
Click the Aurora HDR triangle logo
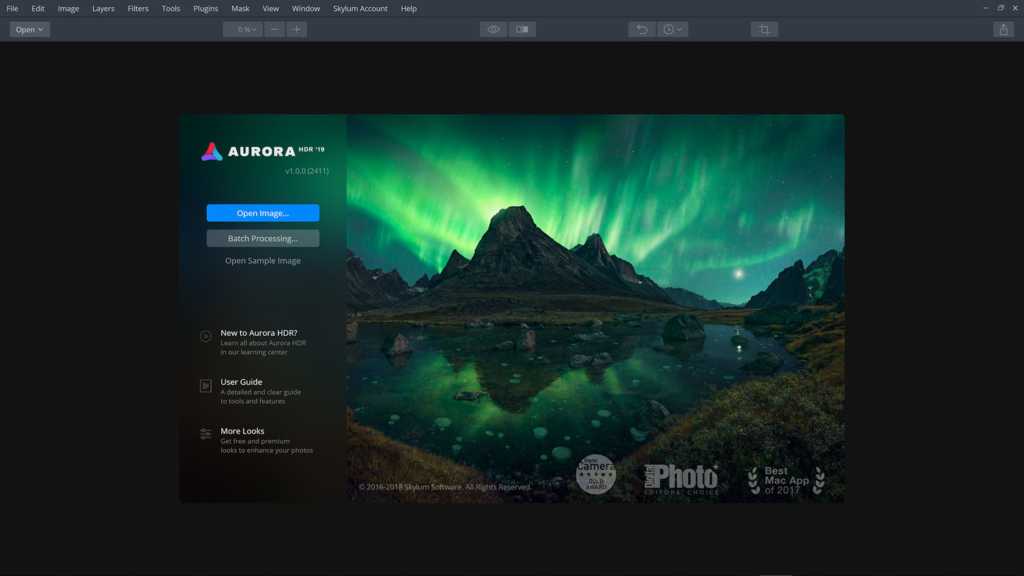pyautogui.click(x=212, y=152)
